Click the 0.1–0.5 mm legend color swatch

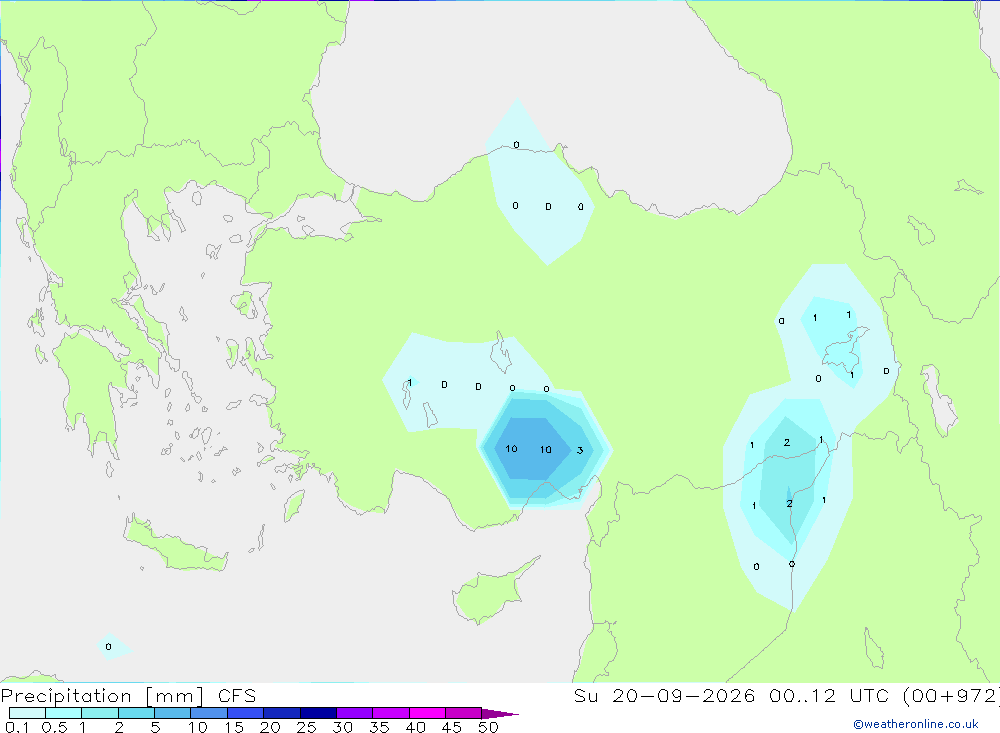click(x=27, y=713)
